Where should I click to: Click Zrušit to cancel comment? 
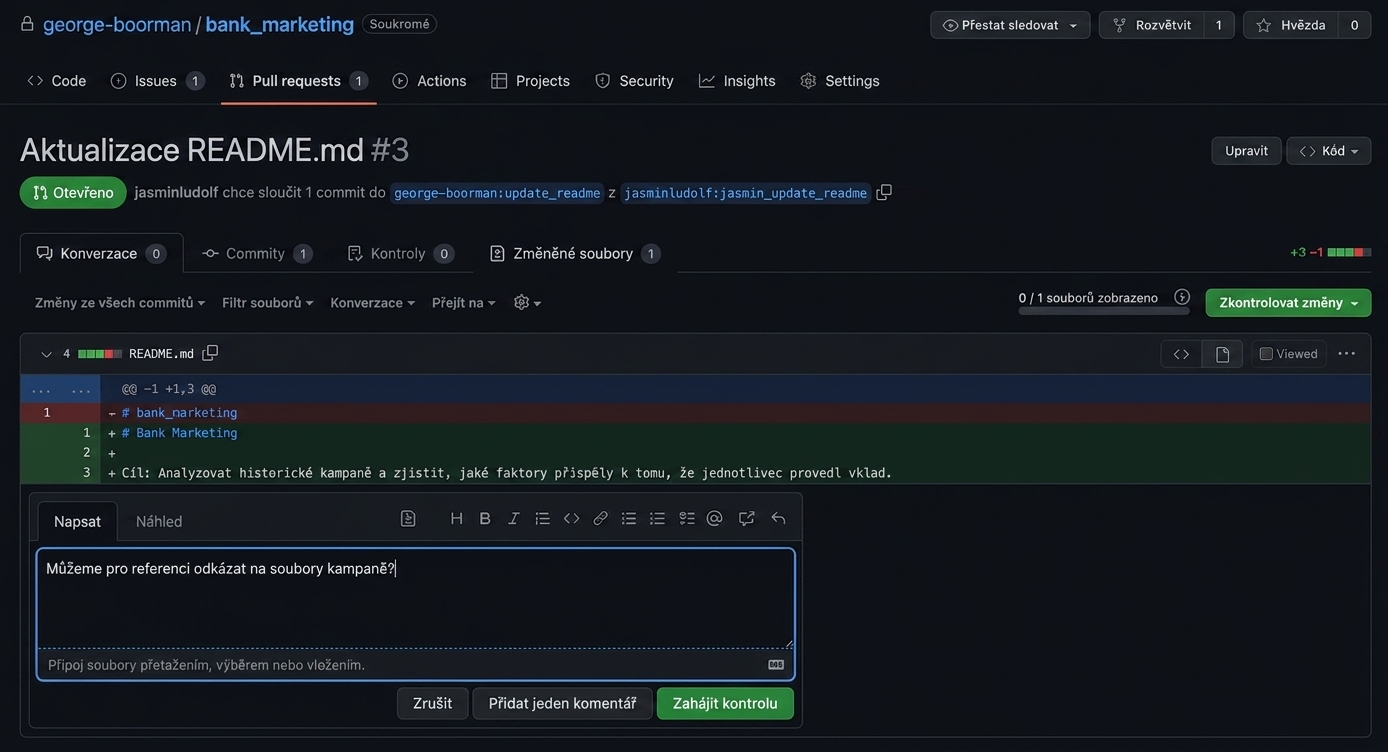click(432, 703)
